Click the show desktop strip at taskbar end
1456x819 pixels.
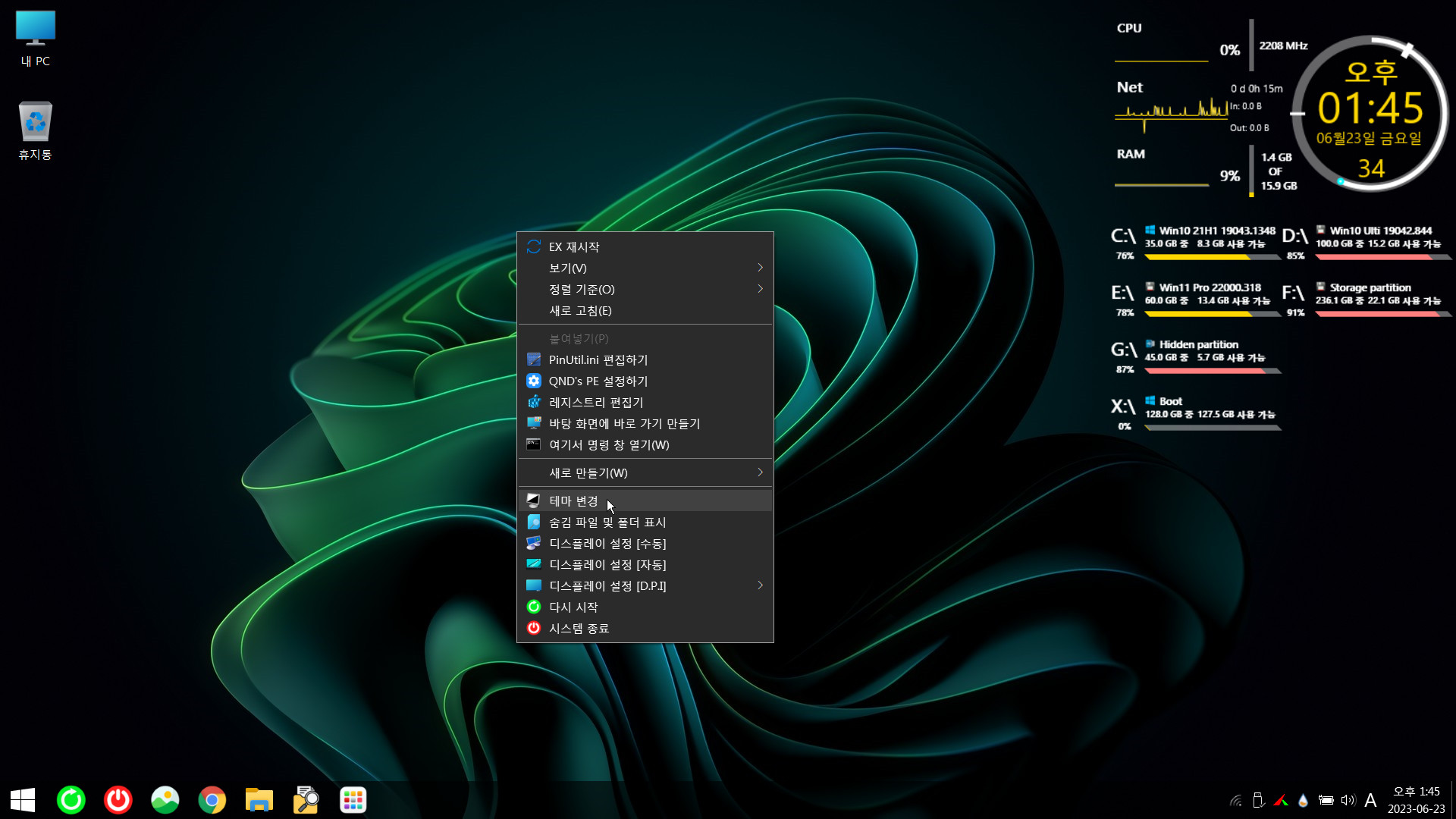(x=1453, y=800)
